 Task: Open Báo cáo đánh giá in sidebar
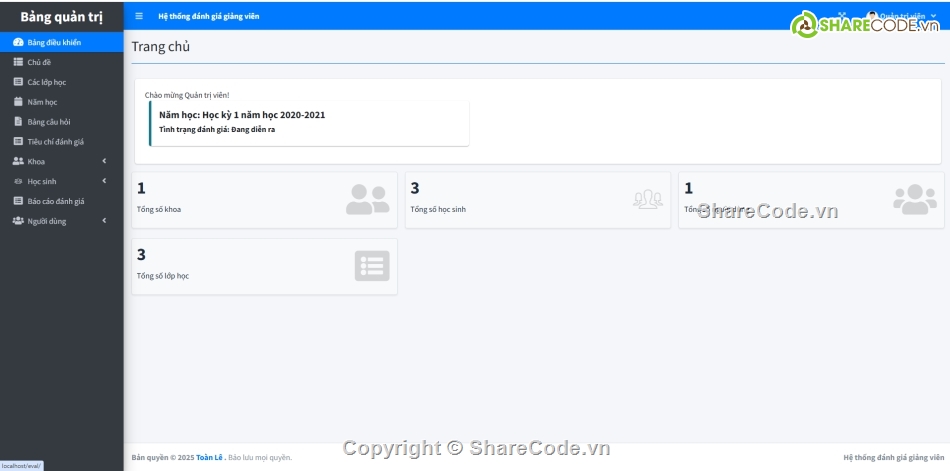[x=55, y=201]
